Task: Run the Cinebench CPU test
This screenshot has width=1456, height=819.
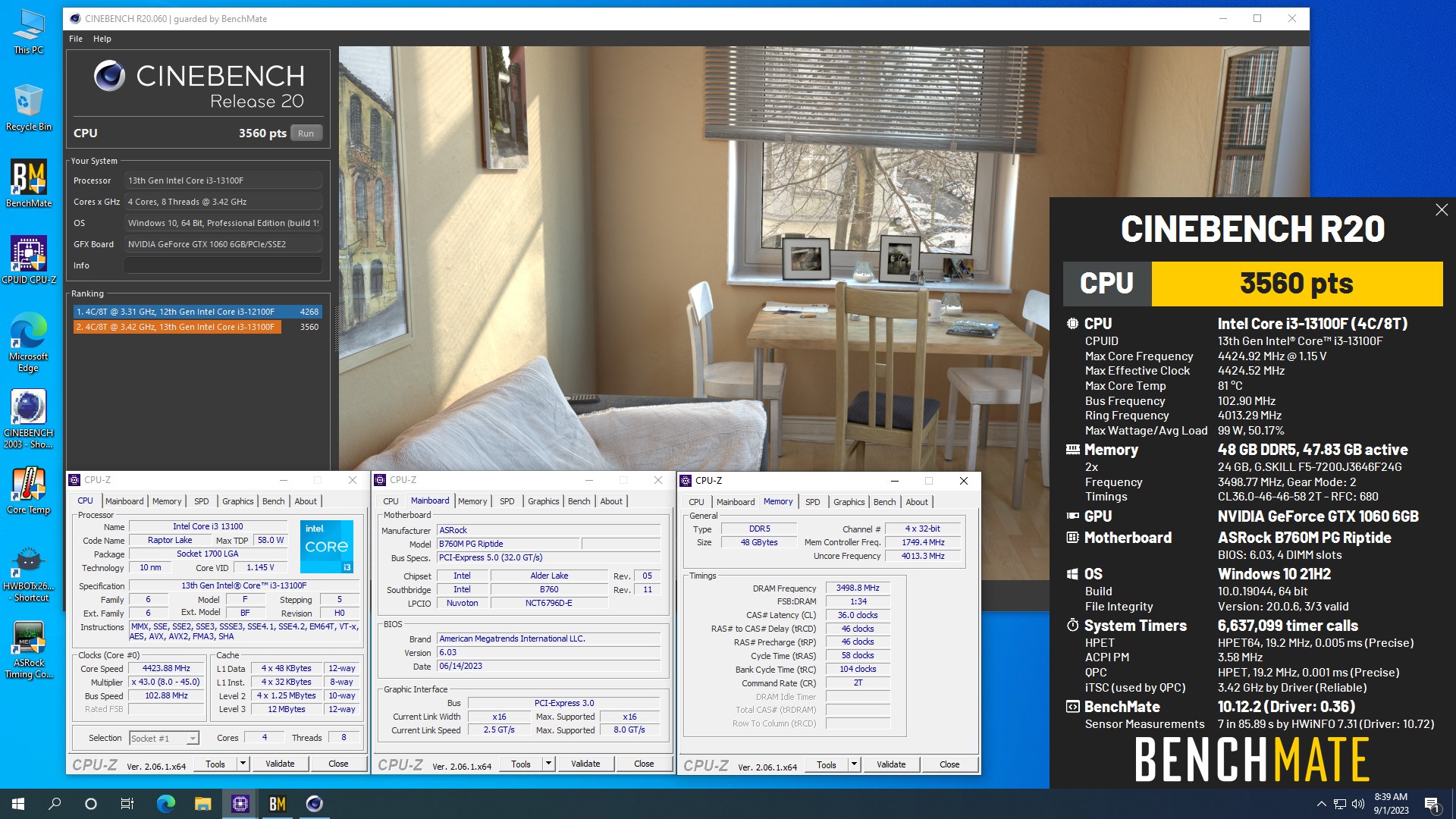Action: pyautogui.click(x=306, y=133)
